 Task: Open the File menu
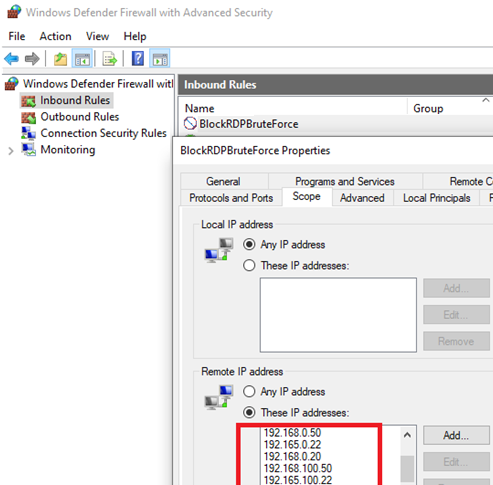pos(17,36)
